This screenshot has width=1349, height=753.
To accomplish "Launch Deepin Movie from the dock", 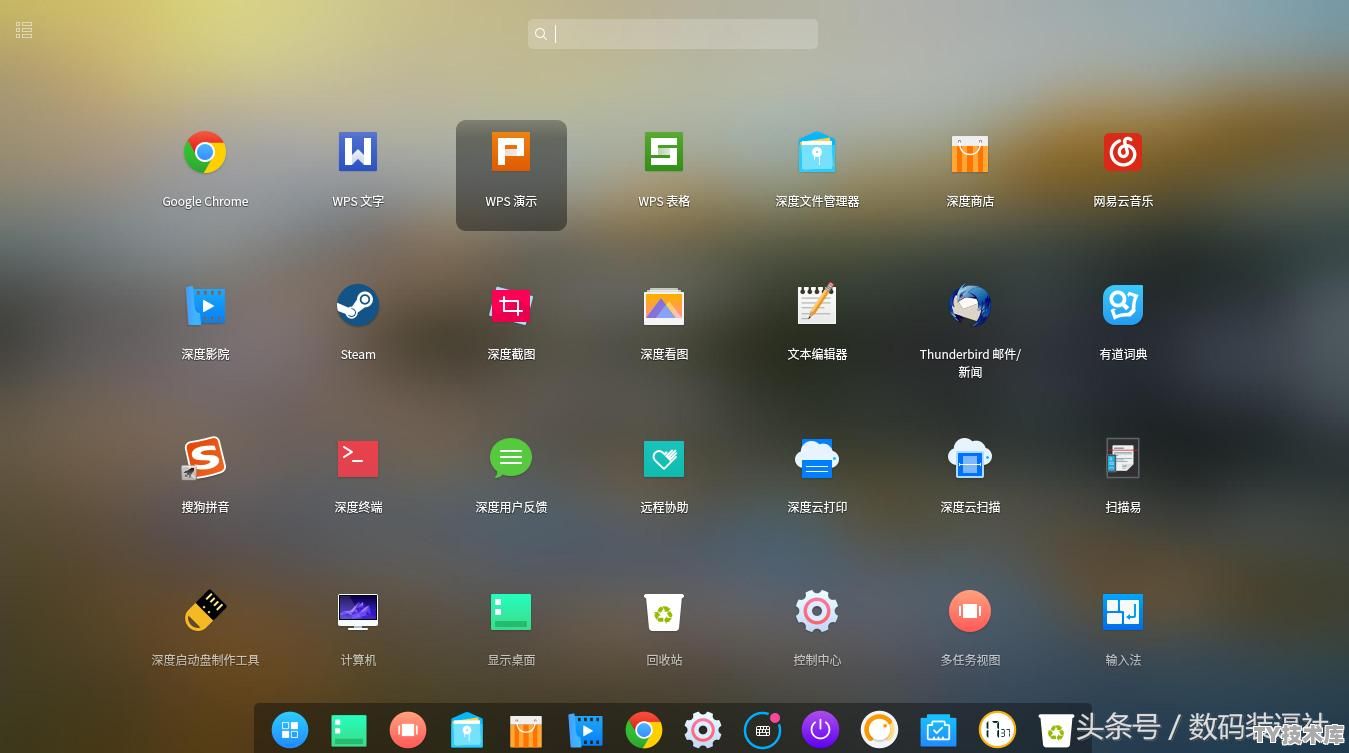I will (585, 730).
